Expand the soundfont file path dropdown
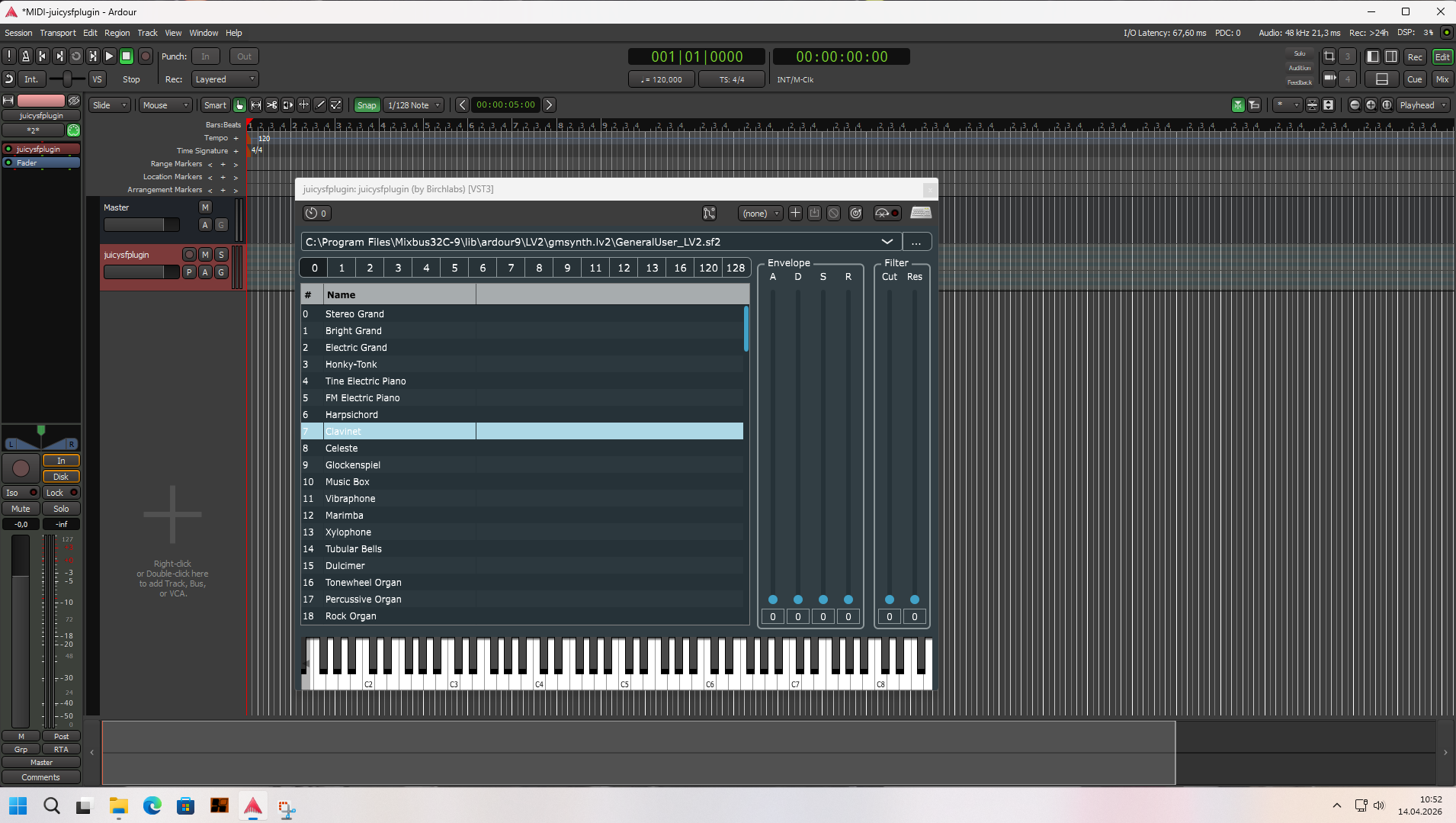Screen dimensions: 1456x823 tap(887, 242)
